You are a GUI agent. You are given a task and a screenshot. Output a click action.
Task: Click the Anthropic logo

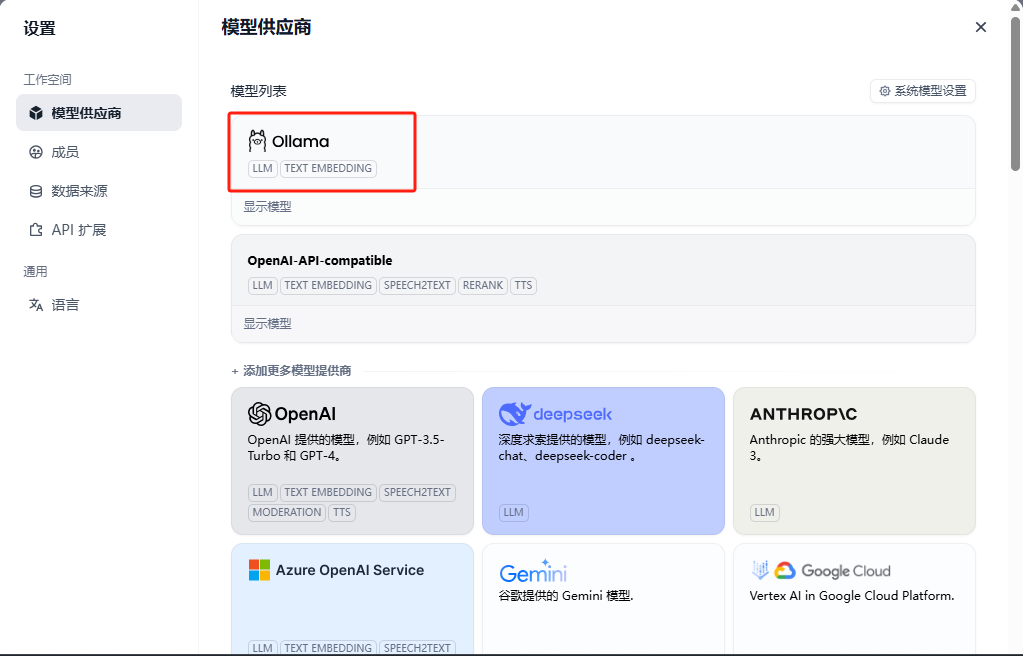point(803,414)
